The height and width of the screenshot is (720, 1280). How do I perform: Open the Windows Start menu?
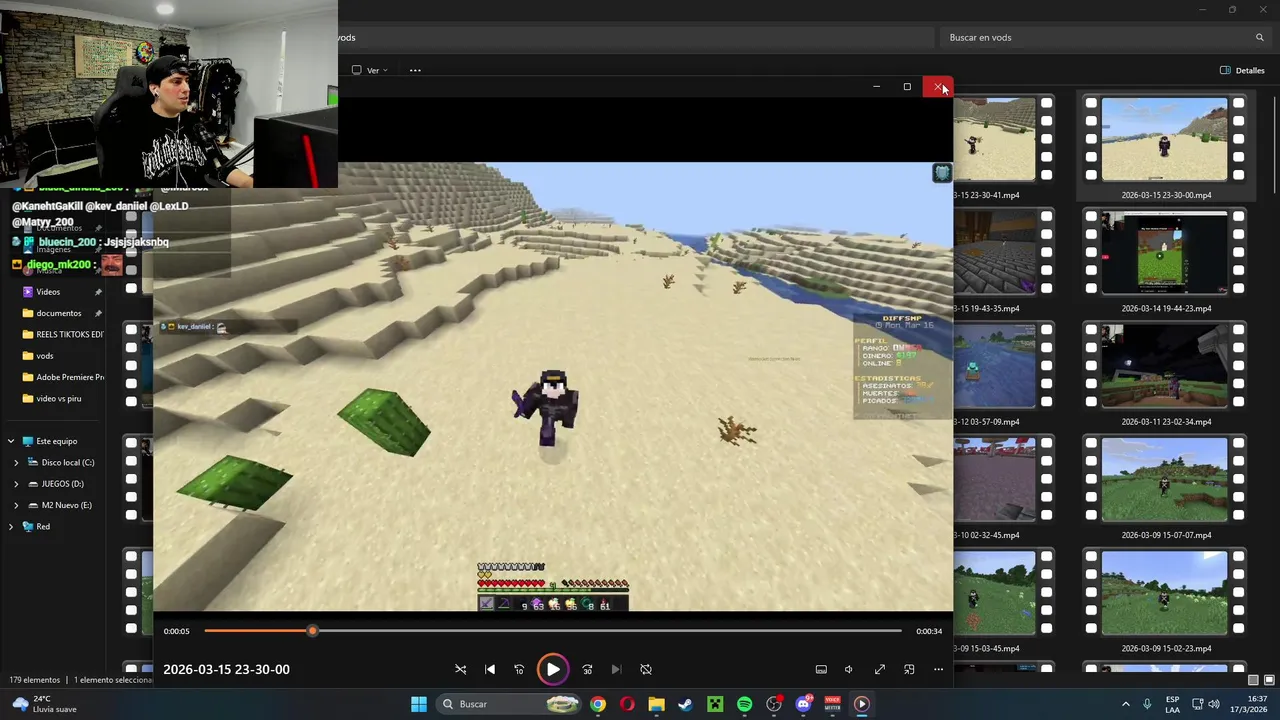point(419,704)
